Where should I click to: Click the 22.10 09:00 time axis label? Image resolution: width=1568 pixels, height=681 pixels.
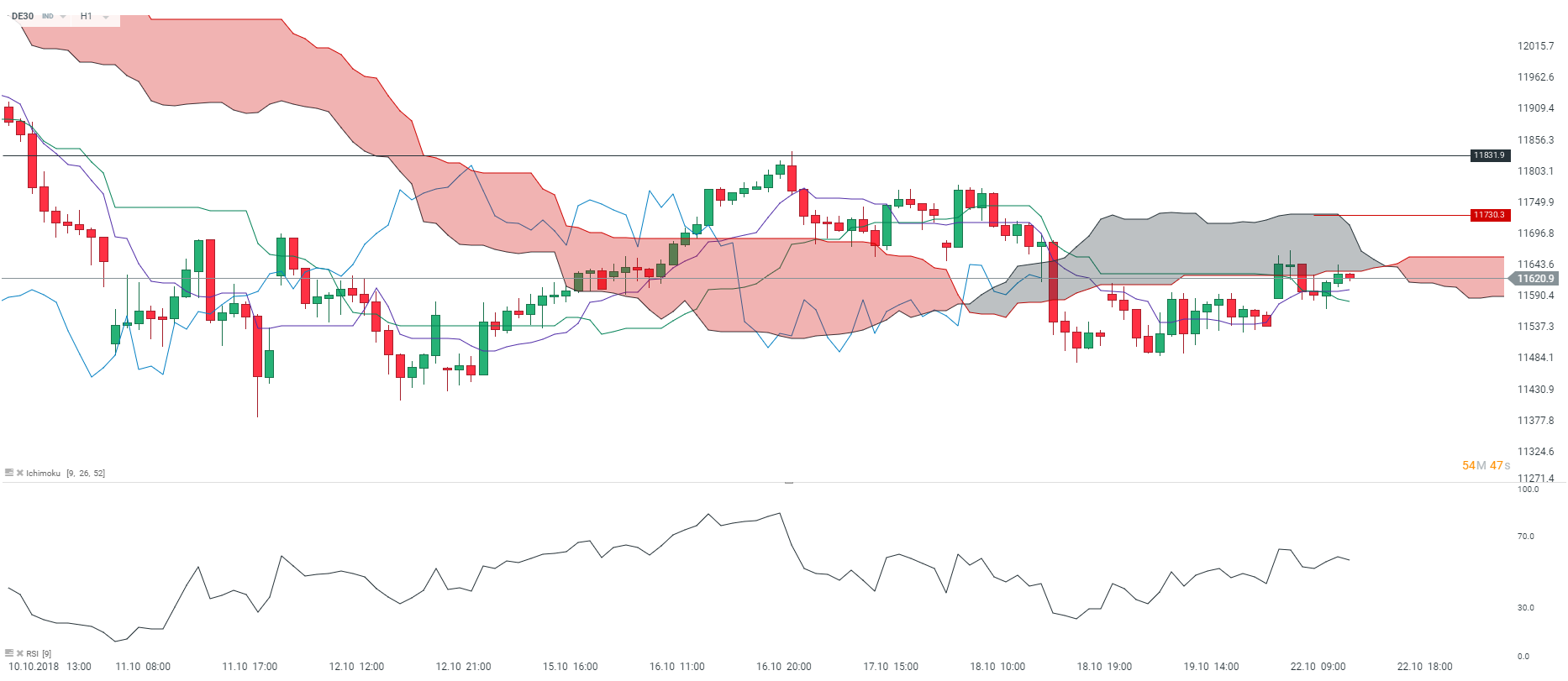(x=1318, y=667)
